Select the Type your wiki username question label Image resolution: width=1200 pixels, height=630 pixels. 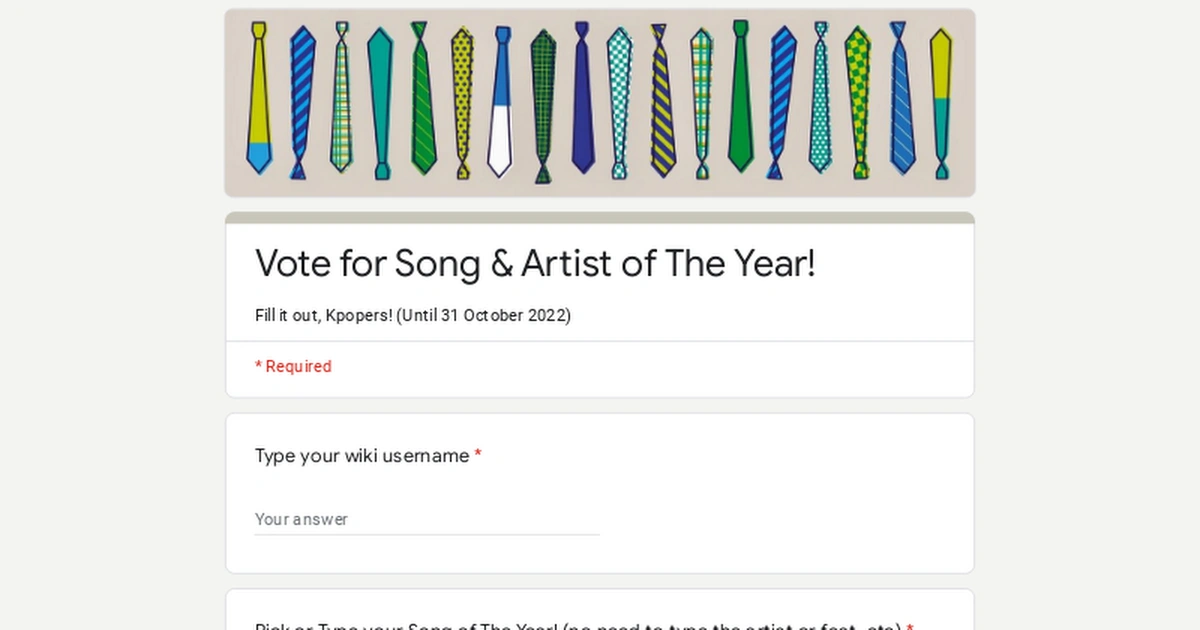tap(360, 455)
